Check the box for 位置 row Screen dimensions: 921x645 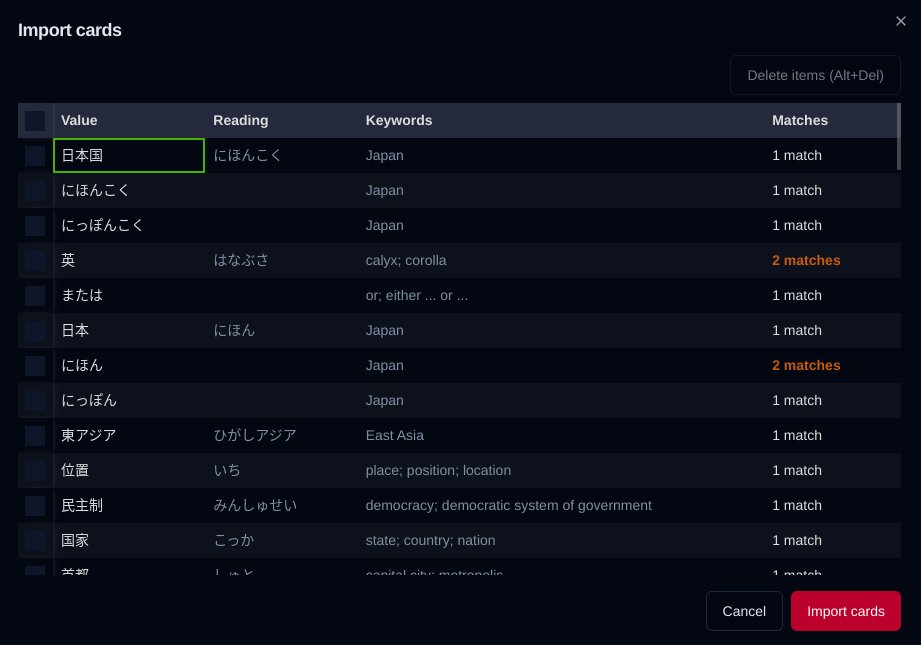tap(35, 471)
